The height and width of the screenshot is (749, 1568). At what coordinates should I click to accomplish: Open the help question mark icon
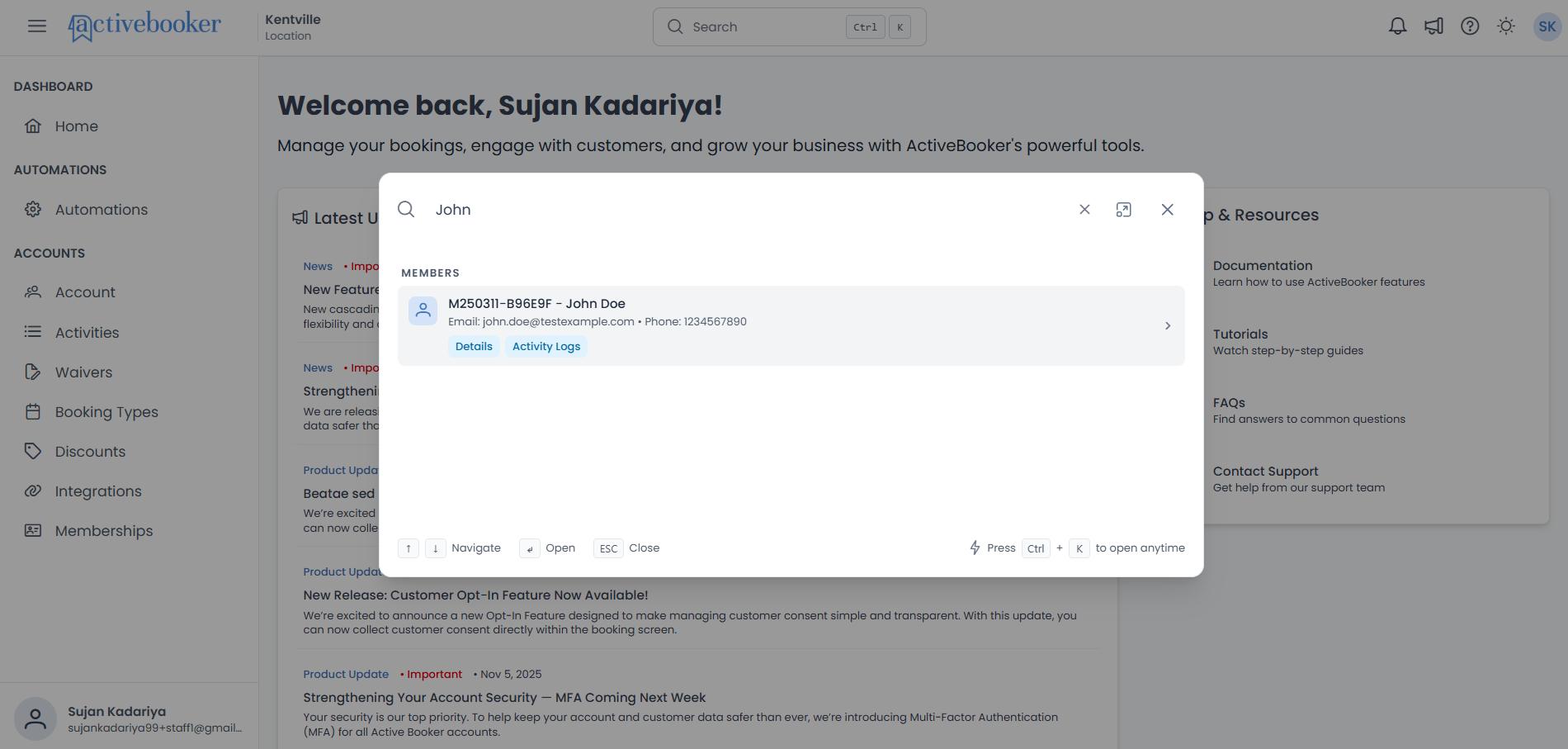[x=1470, y=26]
